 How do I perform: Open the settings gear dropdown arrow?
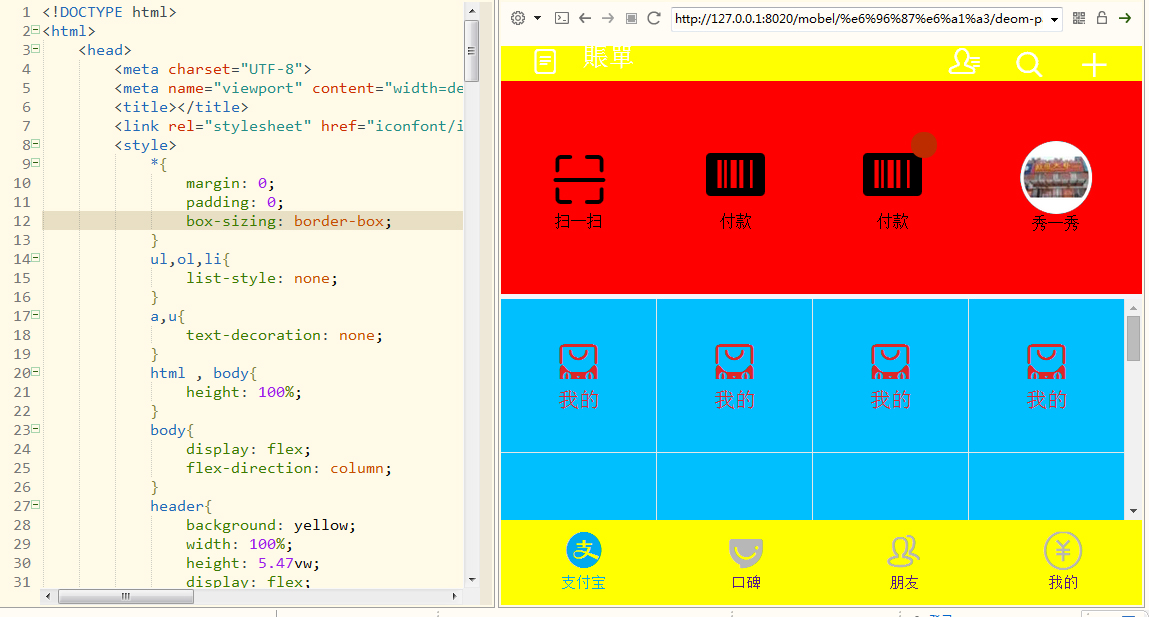537,18
